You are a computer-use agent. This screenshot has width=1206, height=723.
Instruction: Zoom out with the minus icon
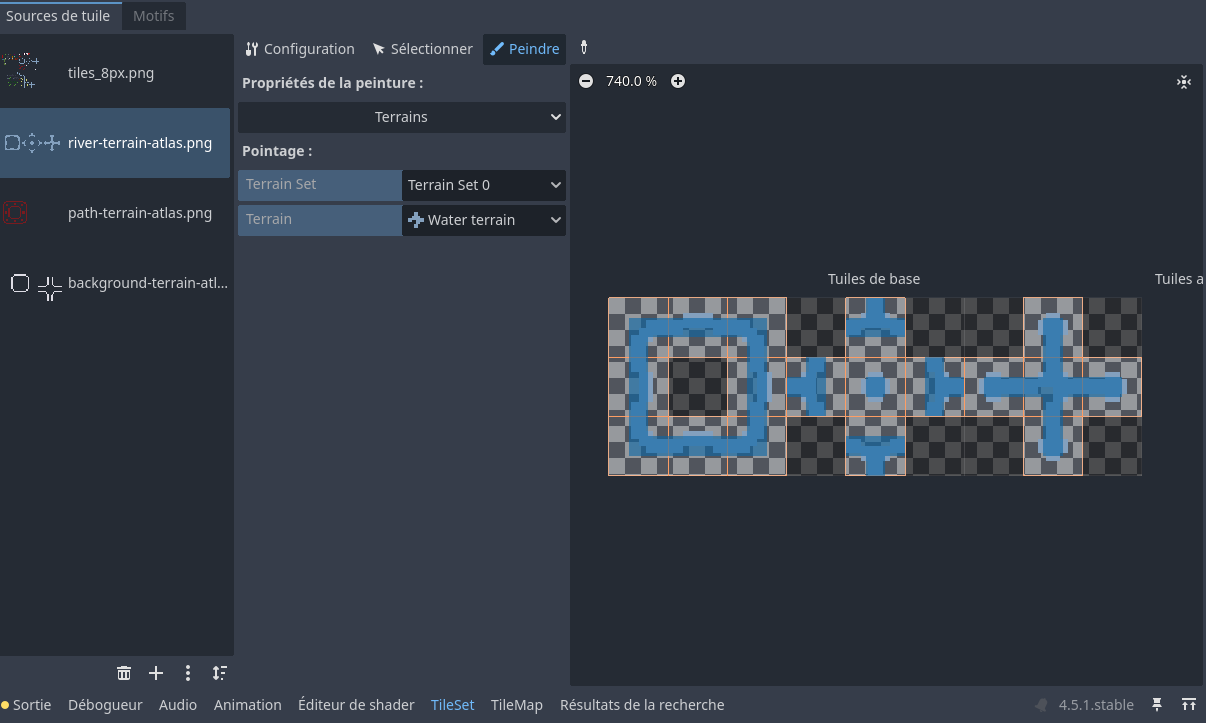(586, 81)
